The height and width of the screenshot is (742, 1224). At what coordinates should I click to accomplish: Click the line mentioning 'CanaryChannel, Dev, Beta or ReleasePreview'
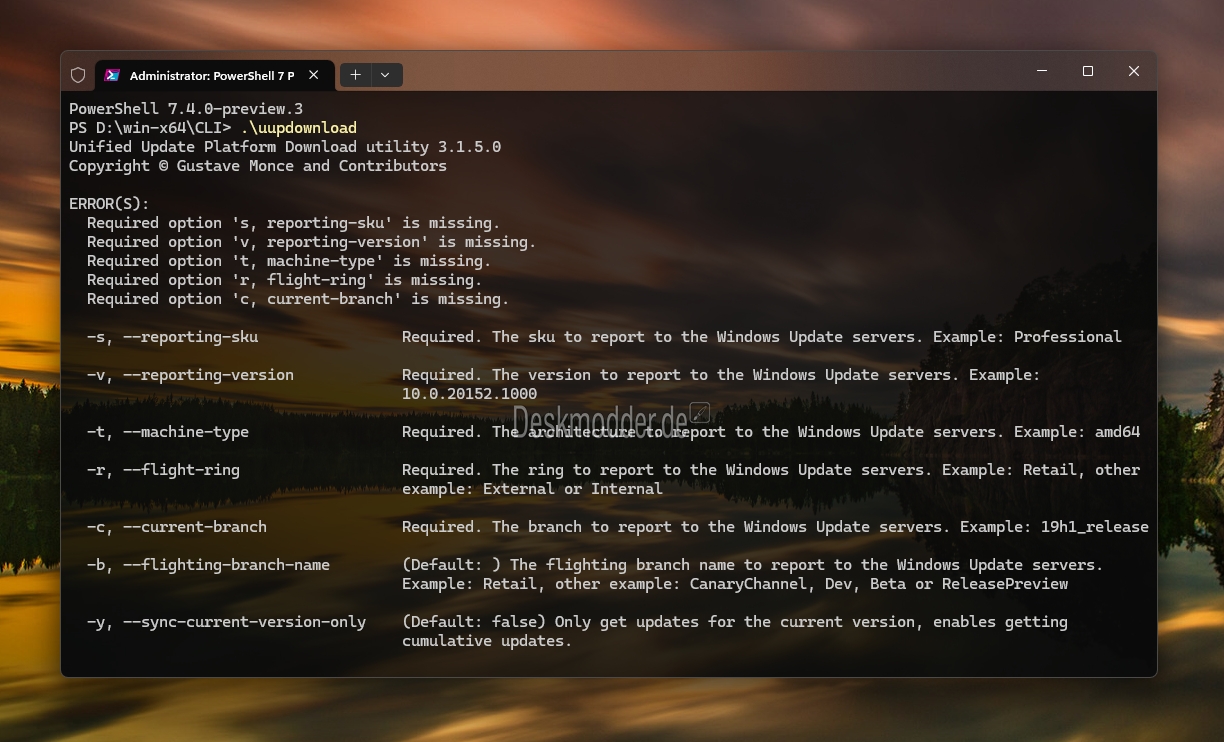point(735,584)
